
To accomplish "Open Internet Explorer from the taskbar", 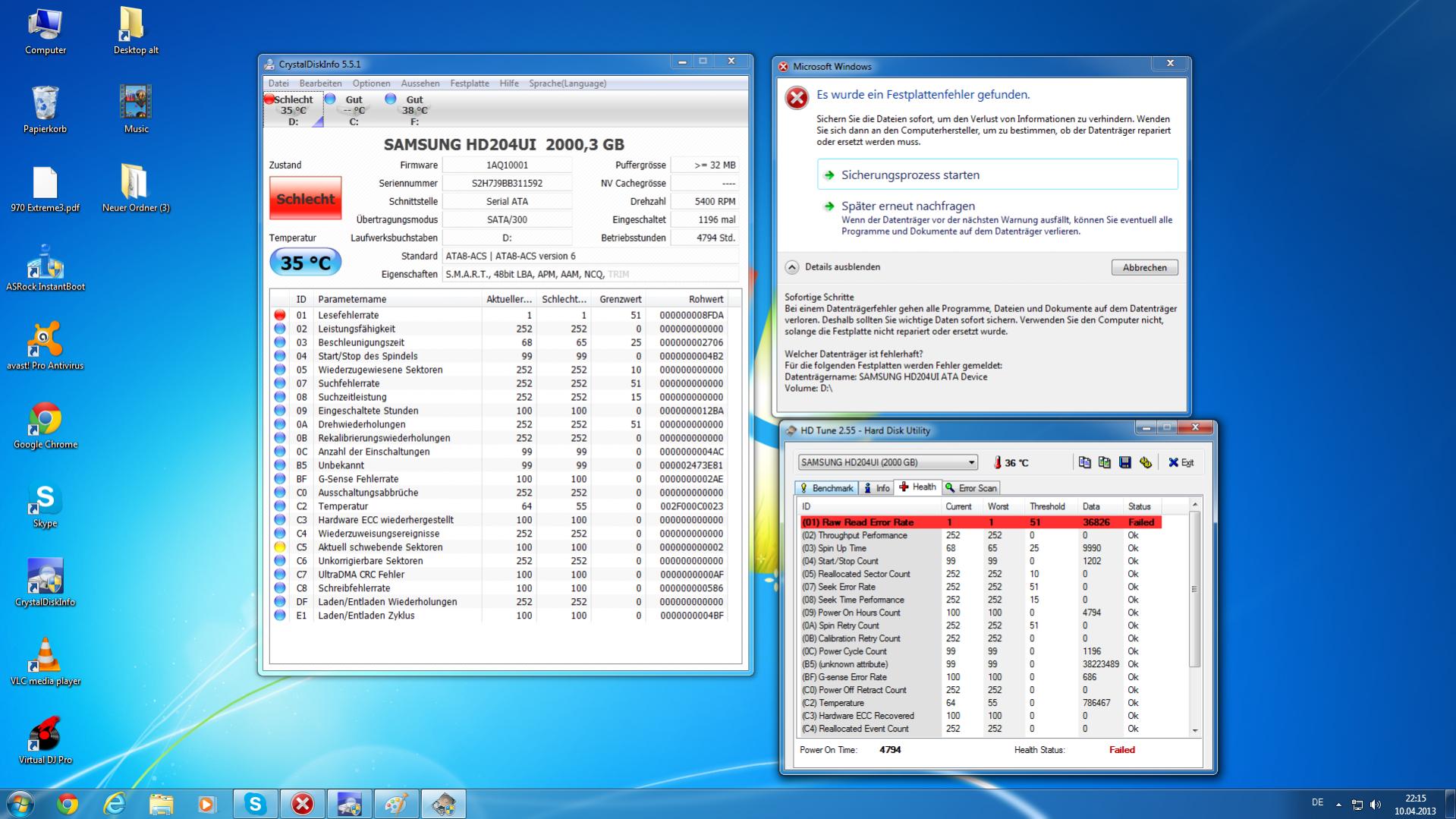I will tap(115, 804).
